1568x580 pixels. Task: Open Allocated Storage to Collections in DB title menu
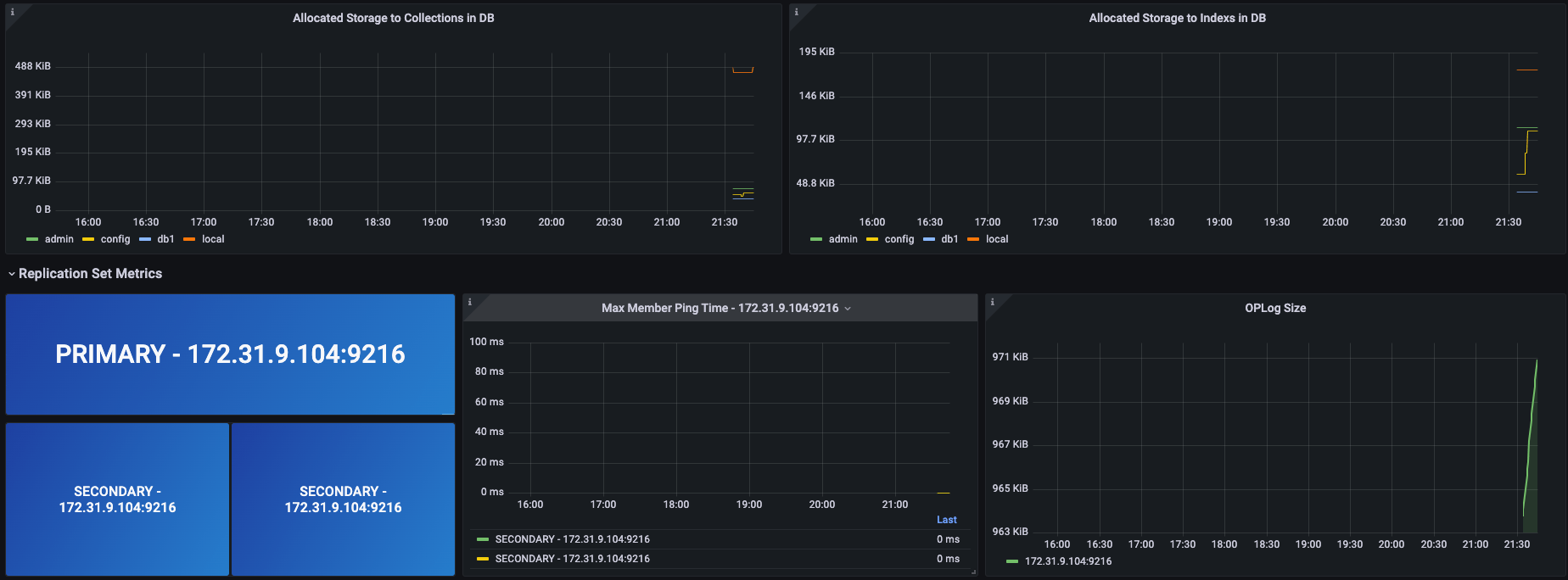[393, 18]
